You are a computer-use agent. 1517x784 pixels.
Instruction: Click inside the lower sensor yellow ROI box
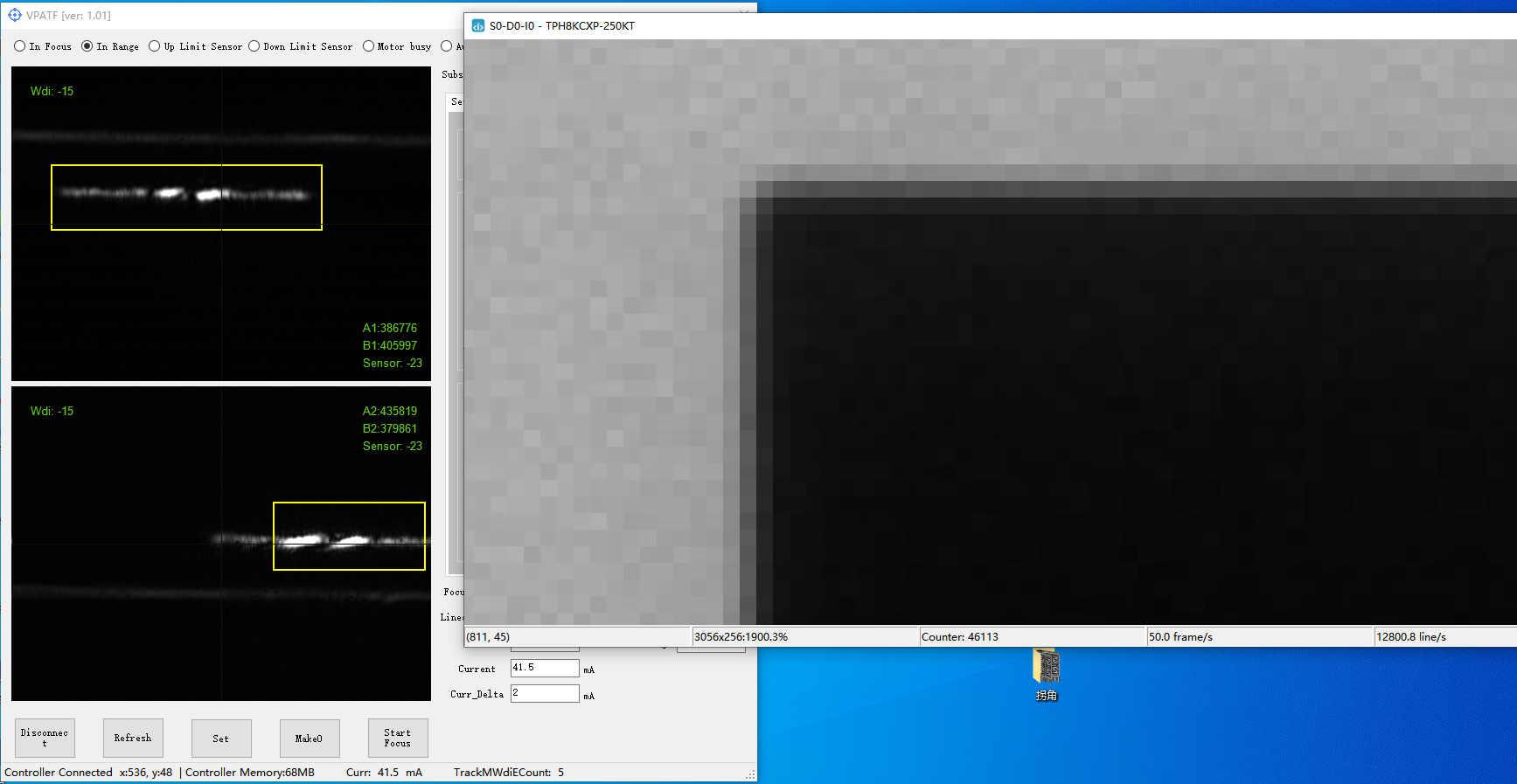349,536
